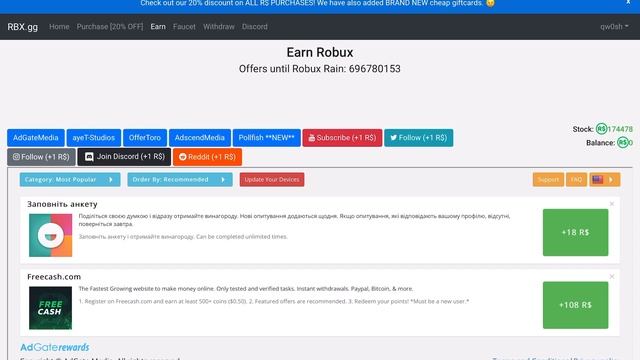The height and width of the screenshot is (360, 640).
Task: Expand the qw0sh account dropdown
Action: [614, 27]
